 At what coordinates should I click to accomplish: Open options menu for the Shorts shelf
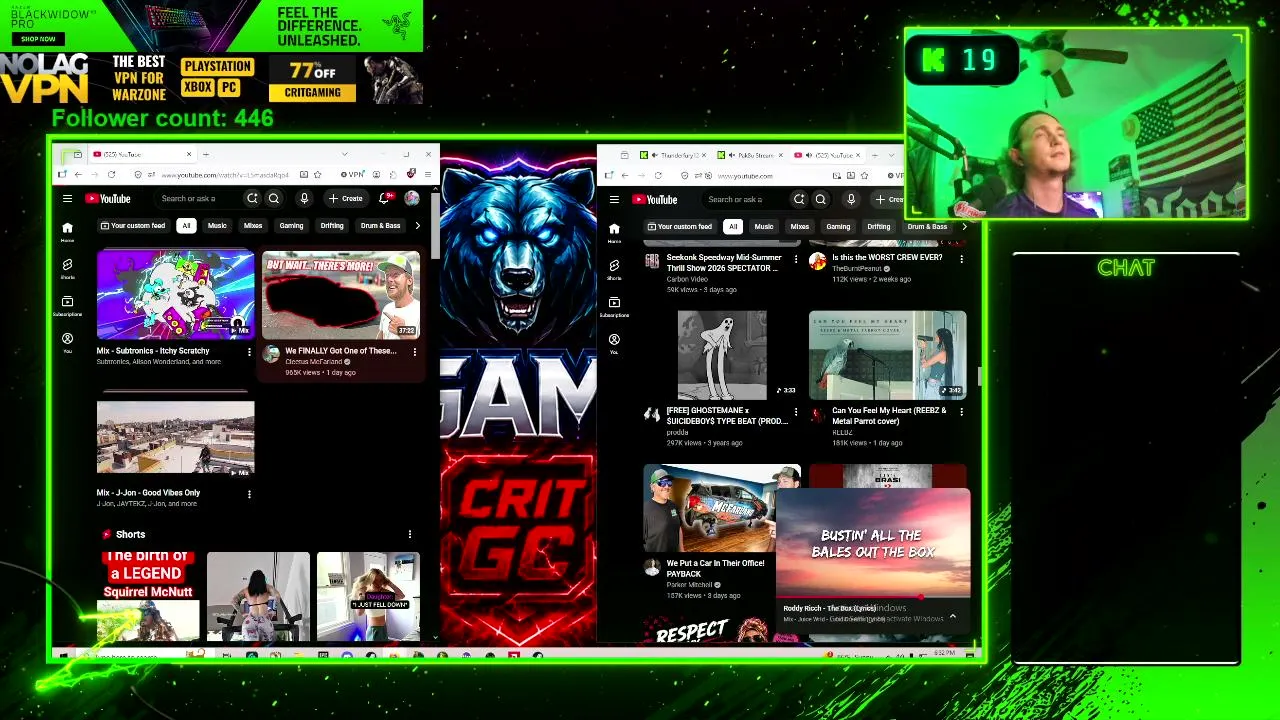pos(410,535)
